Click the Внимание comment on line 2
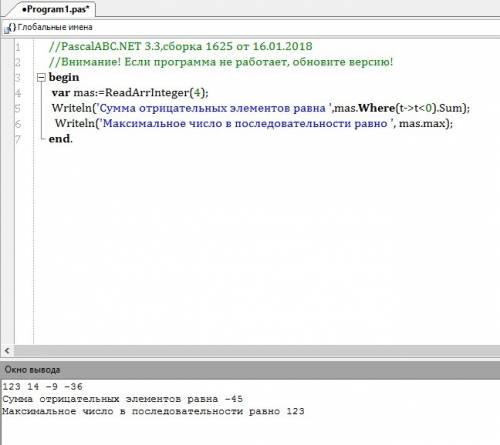 [x=221, y=62]
